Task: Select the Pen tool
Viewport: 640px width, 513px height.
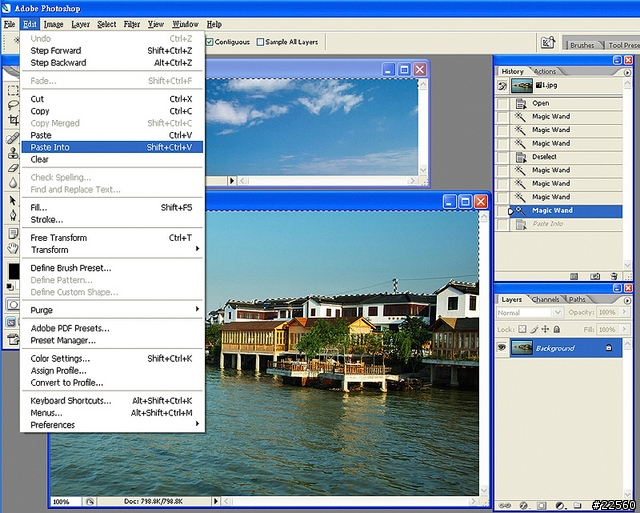Action: click(x=13, y=215)
